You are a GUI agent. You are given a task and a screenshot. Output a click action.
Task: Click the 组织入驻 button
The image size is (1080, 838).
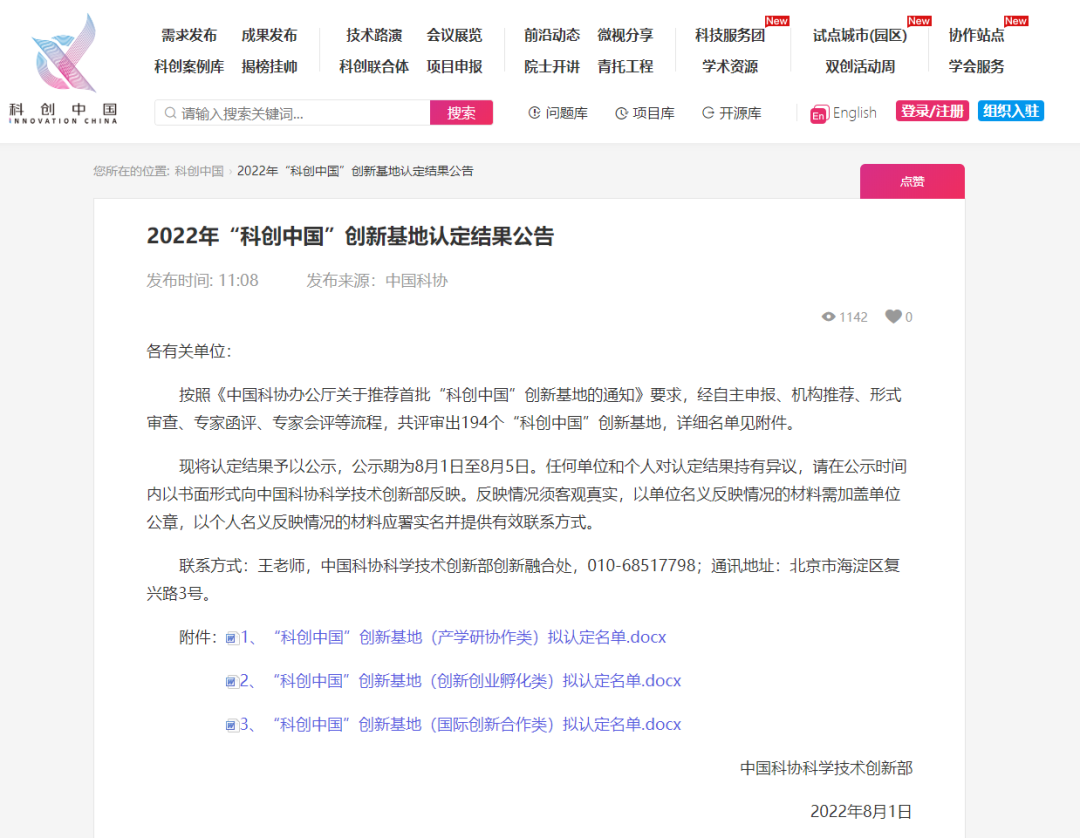pyautogui.click(x=1010, y=111)
